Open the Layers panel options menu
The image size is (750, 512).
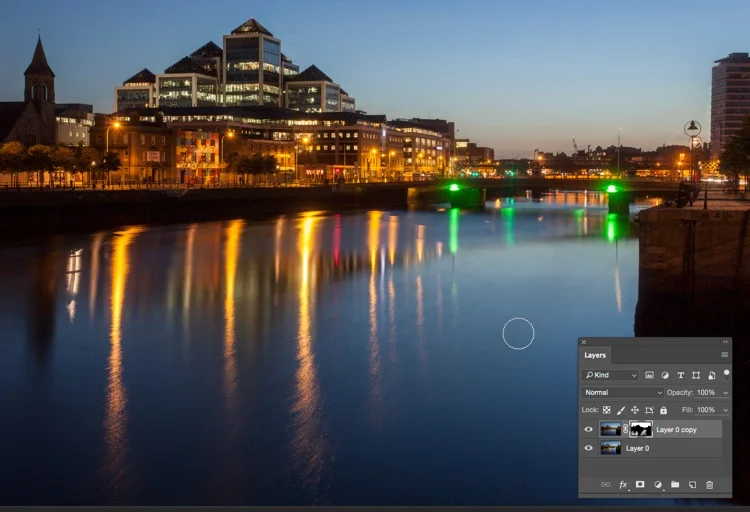coord(725,355)
